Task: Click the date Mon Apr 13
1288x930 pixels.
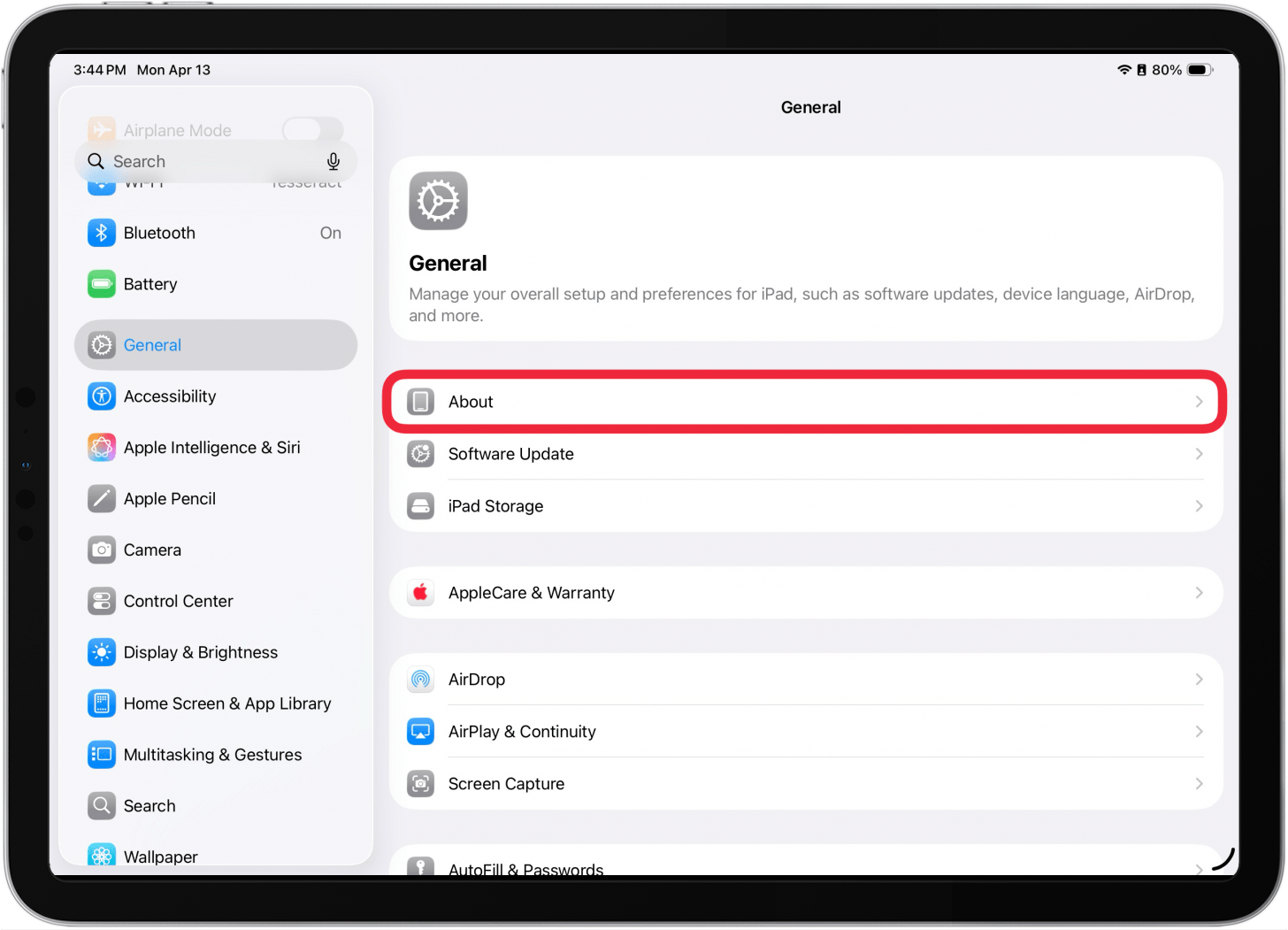Action: (173, 70)
